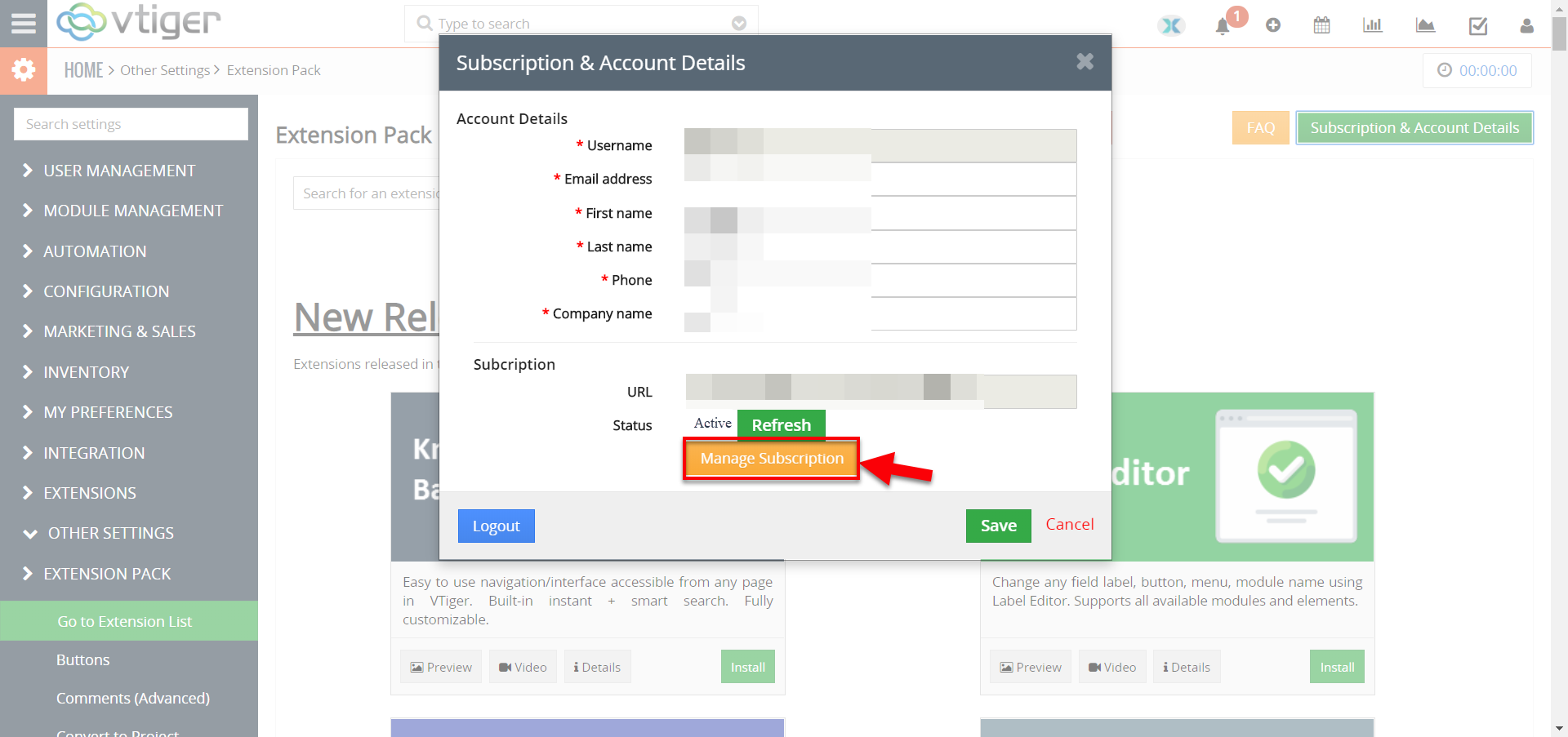Viewport: 1568px width, 737px height.
Task: Open the hamburger main menu
Action: click(23, 23)
